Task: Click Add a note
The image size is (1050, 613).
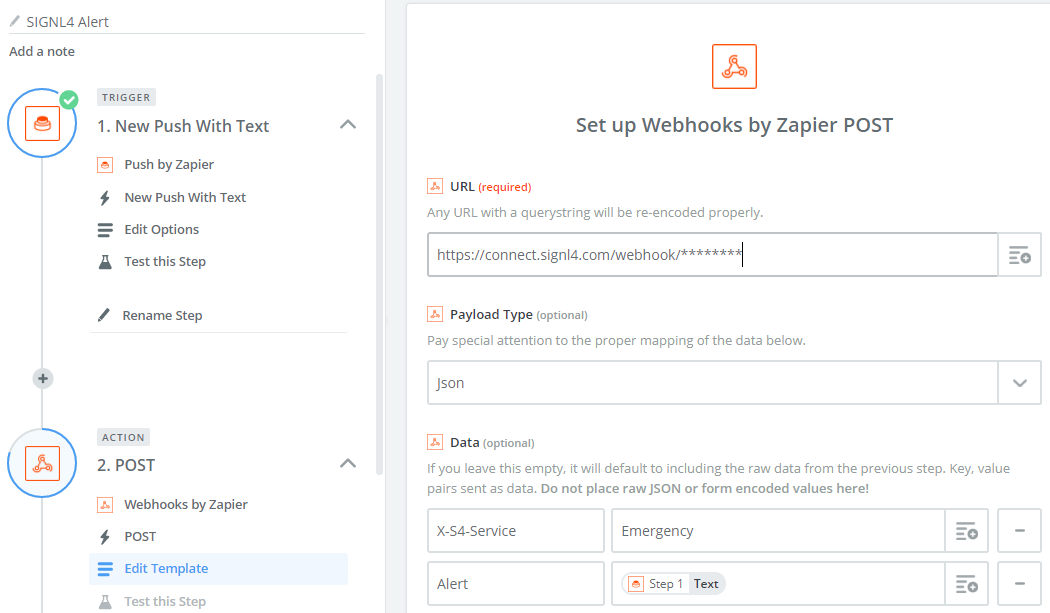Action: coord(42,52)
